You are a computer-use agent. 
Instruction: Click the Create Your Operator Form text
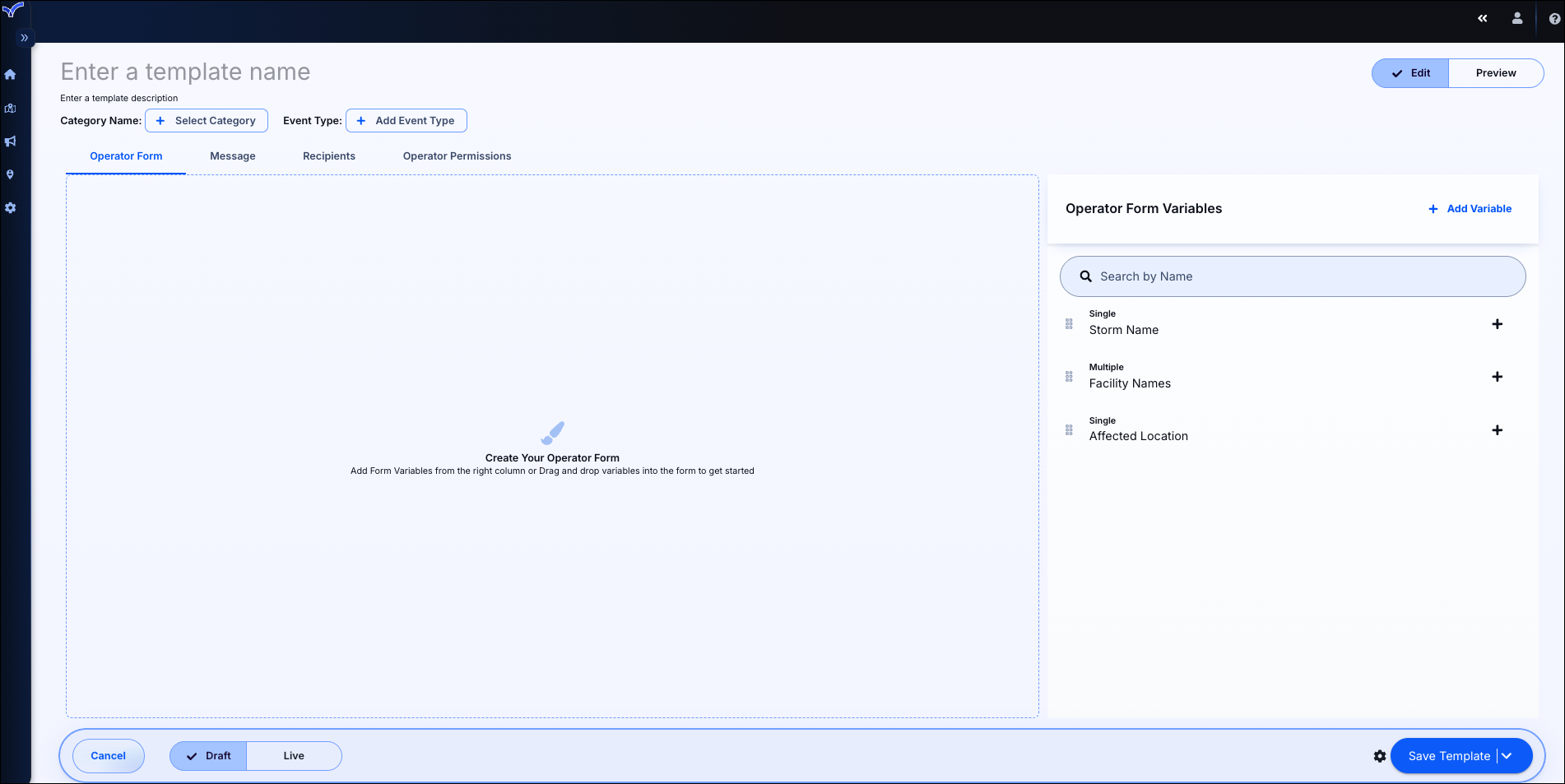(x=552, y=458)
